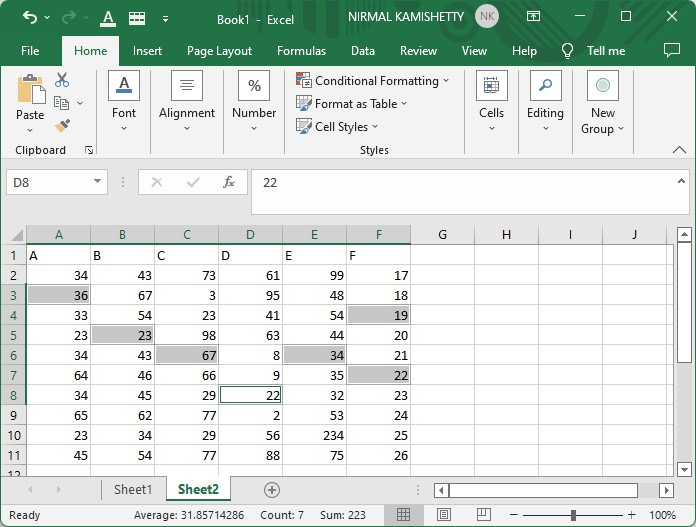696x527 pixels.
Task: Open Format as Table menu
Action: pyautogui.click(x=352, y=104)
